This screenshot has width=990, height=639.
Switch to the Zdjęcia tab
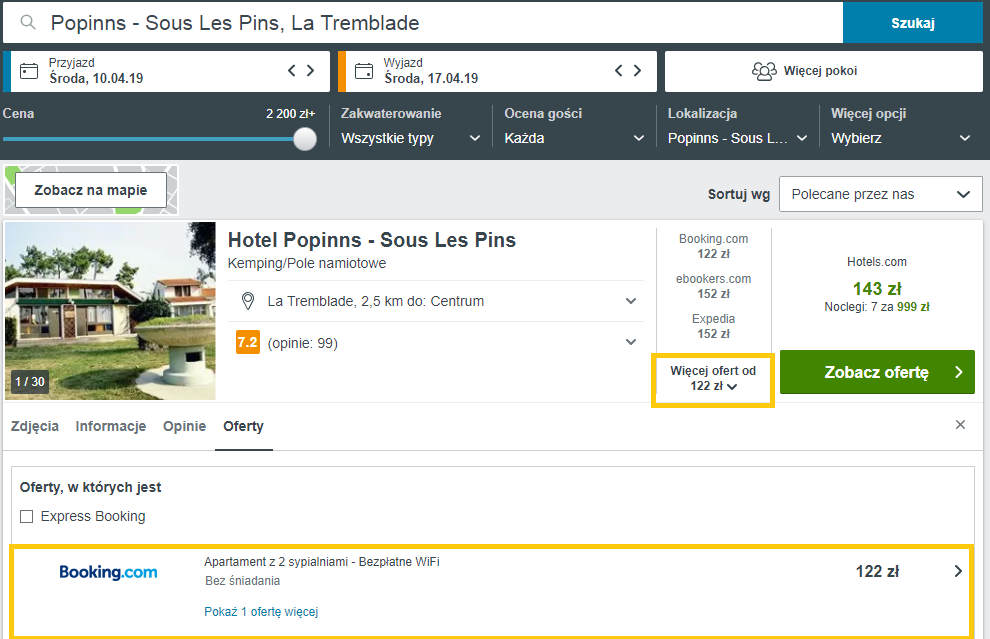35,426
